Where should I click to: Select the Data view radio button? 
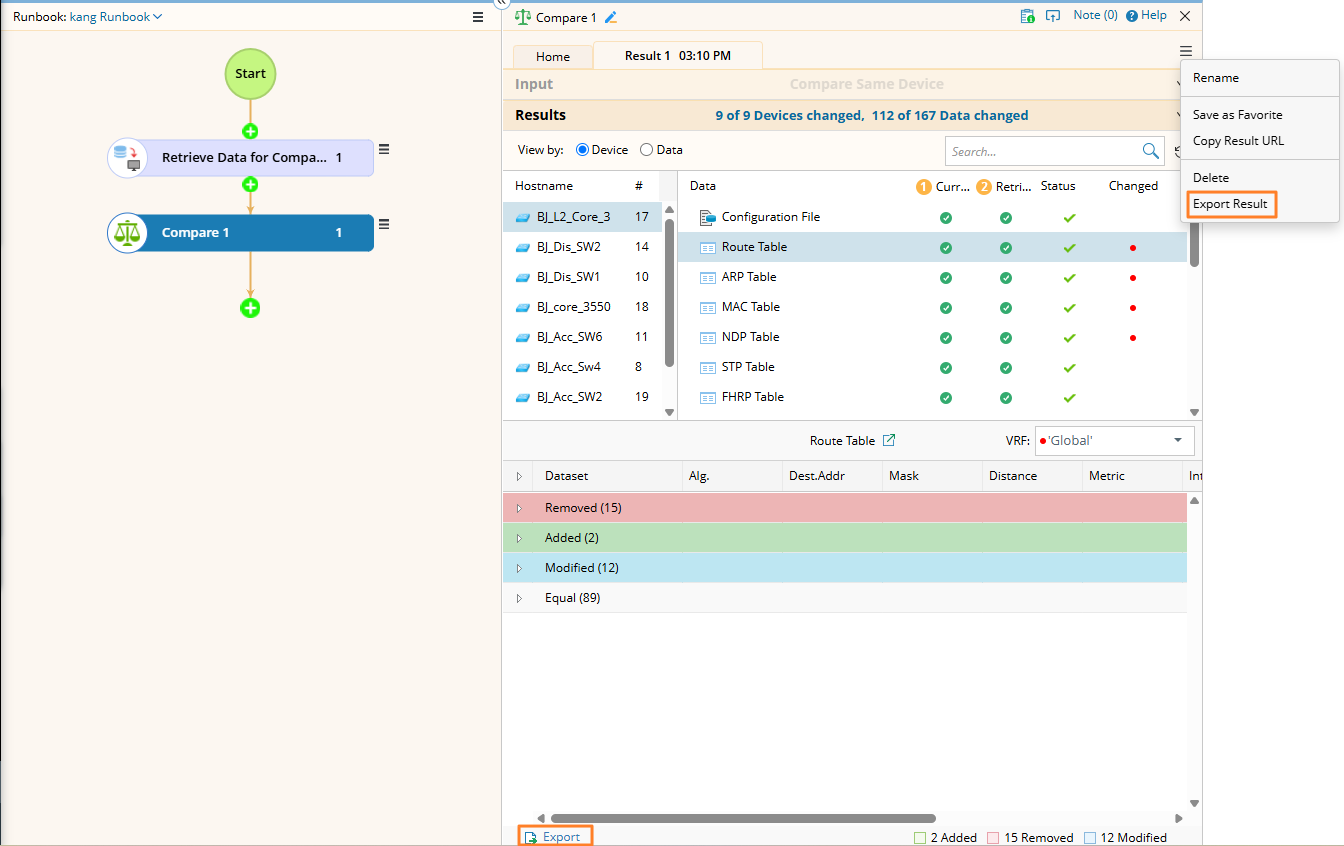[x=646, y=150]
